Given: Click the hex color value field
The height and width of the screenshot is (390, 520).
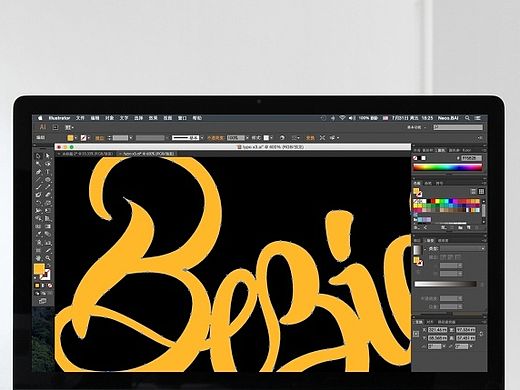Looking at the screenshot, I should pyautogui.click(x=471, y=158).
